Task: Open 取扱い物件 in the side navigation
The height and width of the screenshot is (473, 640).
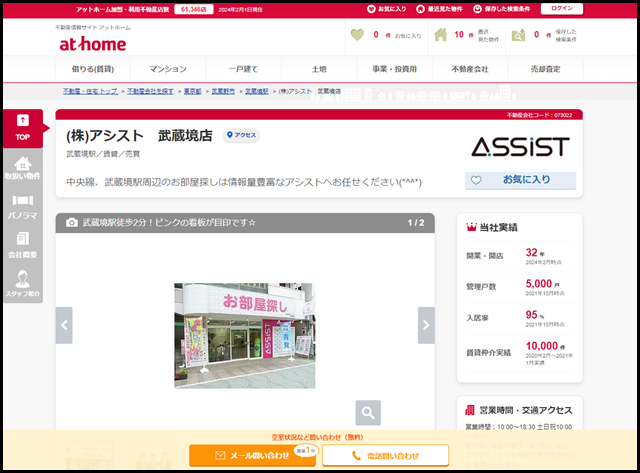Action: tap(23, 168)
